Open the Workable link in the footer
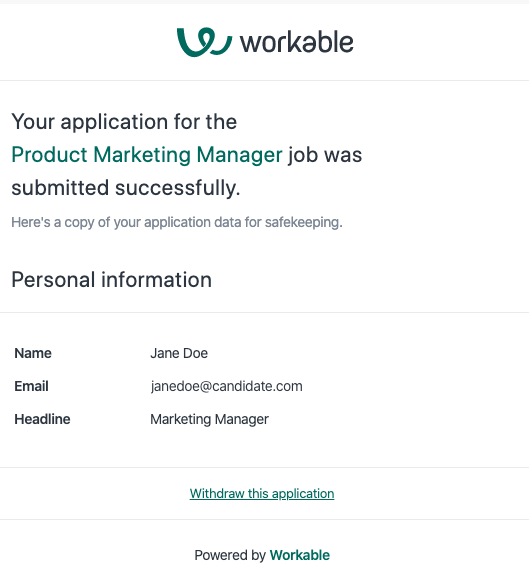Viewport: 529px width, 583px height. pyautogui.click(x=300, y=555)
